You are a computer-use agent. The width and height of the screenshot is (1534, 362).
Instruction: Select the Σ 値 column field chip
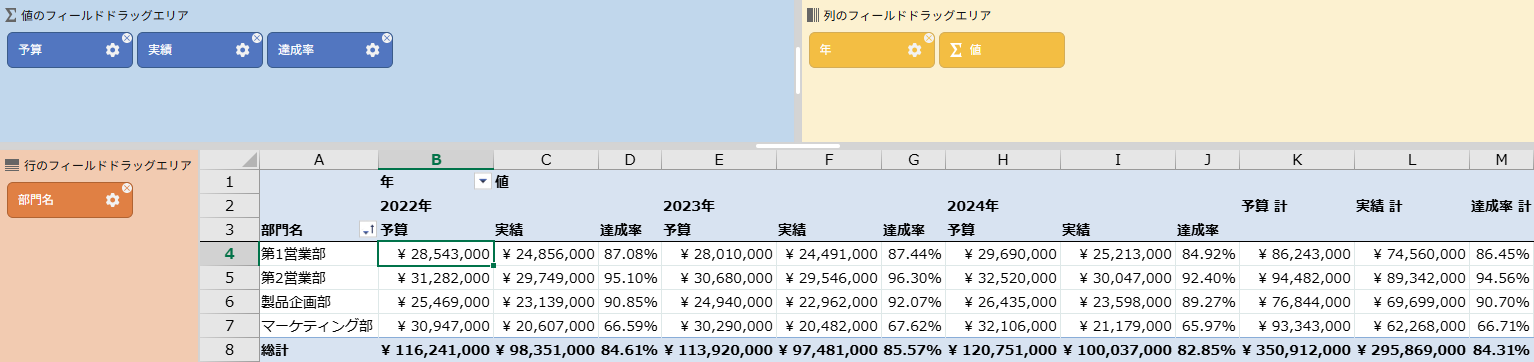pyautogui.click(x=1001, y=50)
